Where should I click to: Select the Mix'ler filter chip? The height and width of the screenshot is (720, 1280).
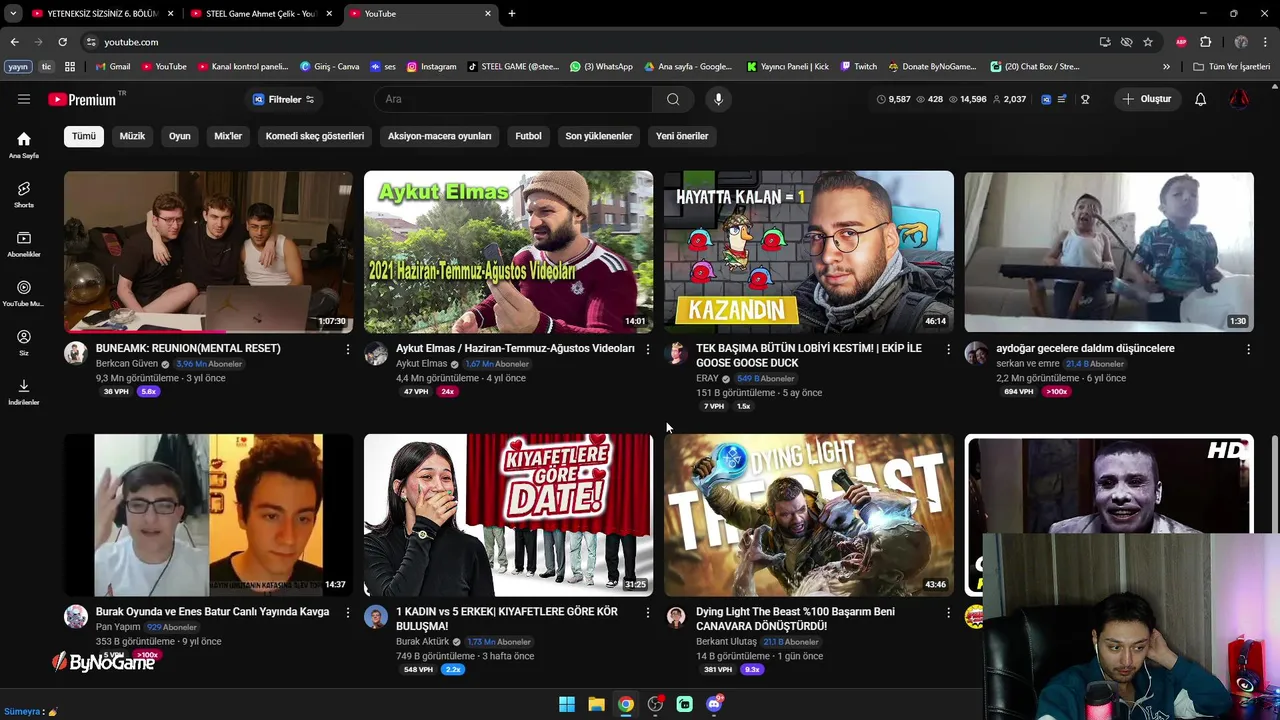[x=228, y=136]
